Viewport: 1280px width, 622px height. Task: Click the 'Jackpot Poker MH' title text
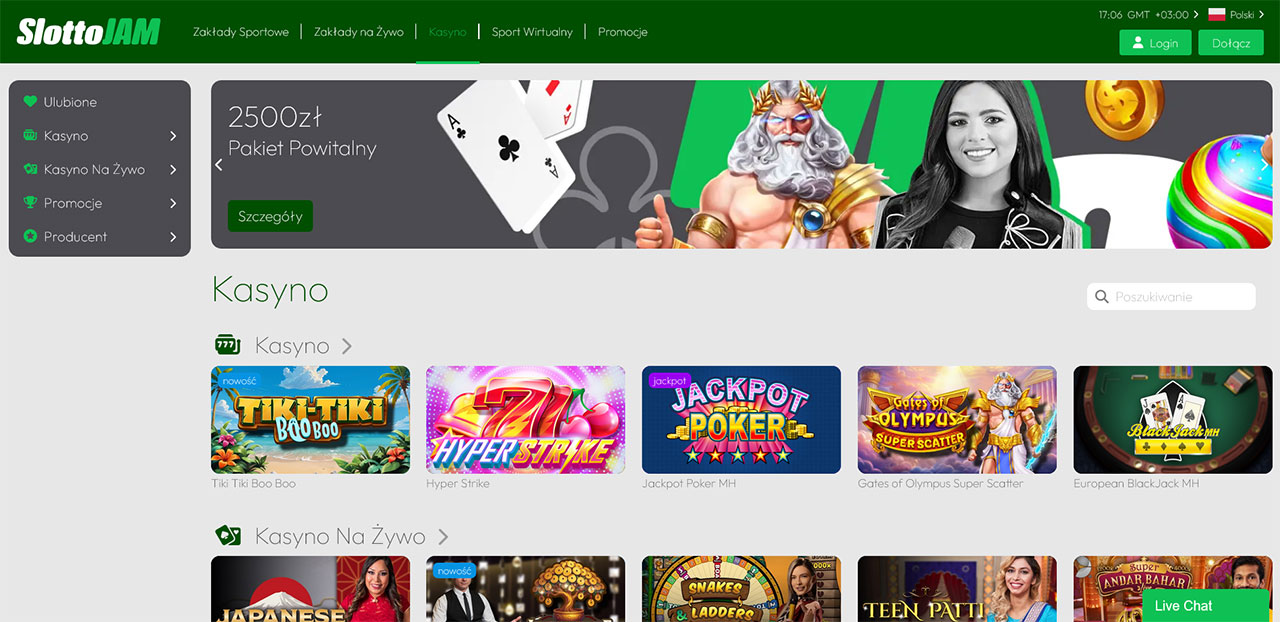click(x=691, y=484)
